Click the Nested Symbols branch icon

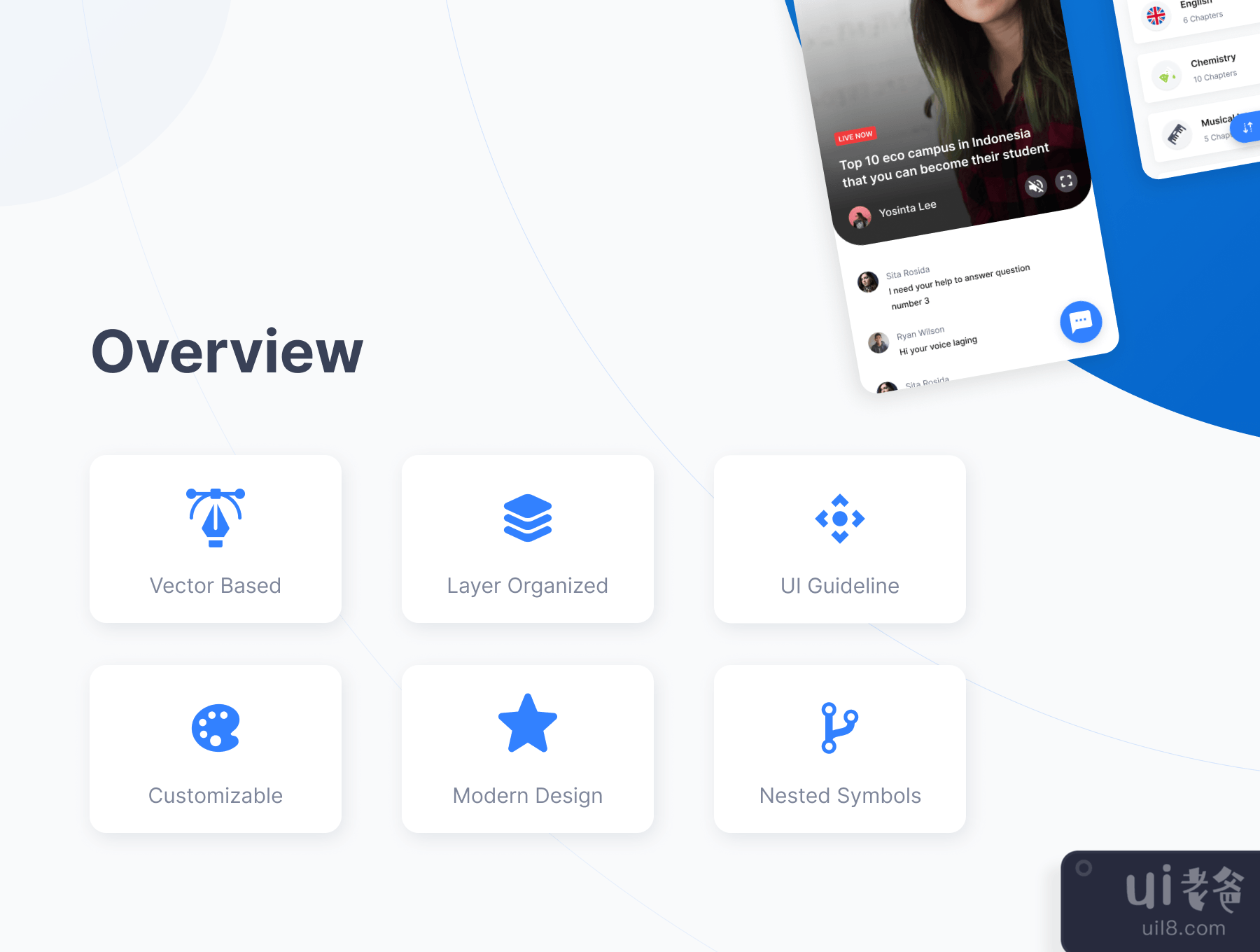pyautogui.click(x=839, y=728)
